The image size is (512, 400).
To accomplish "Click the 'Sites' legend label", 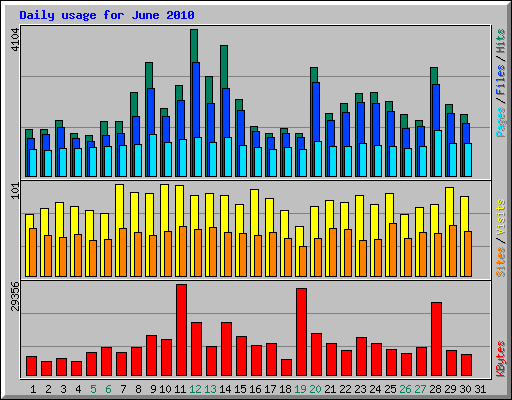I will pos(500,262).
